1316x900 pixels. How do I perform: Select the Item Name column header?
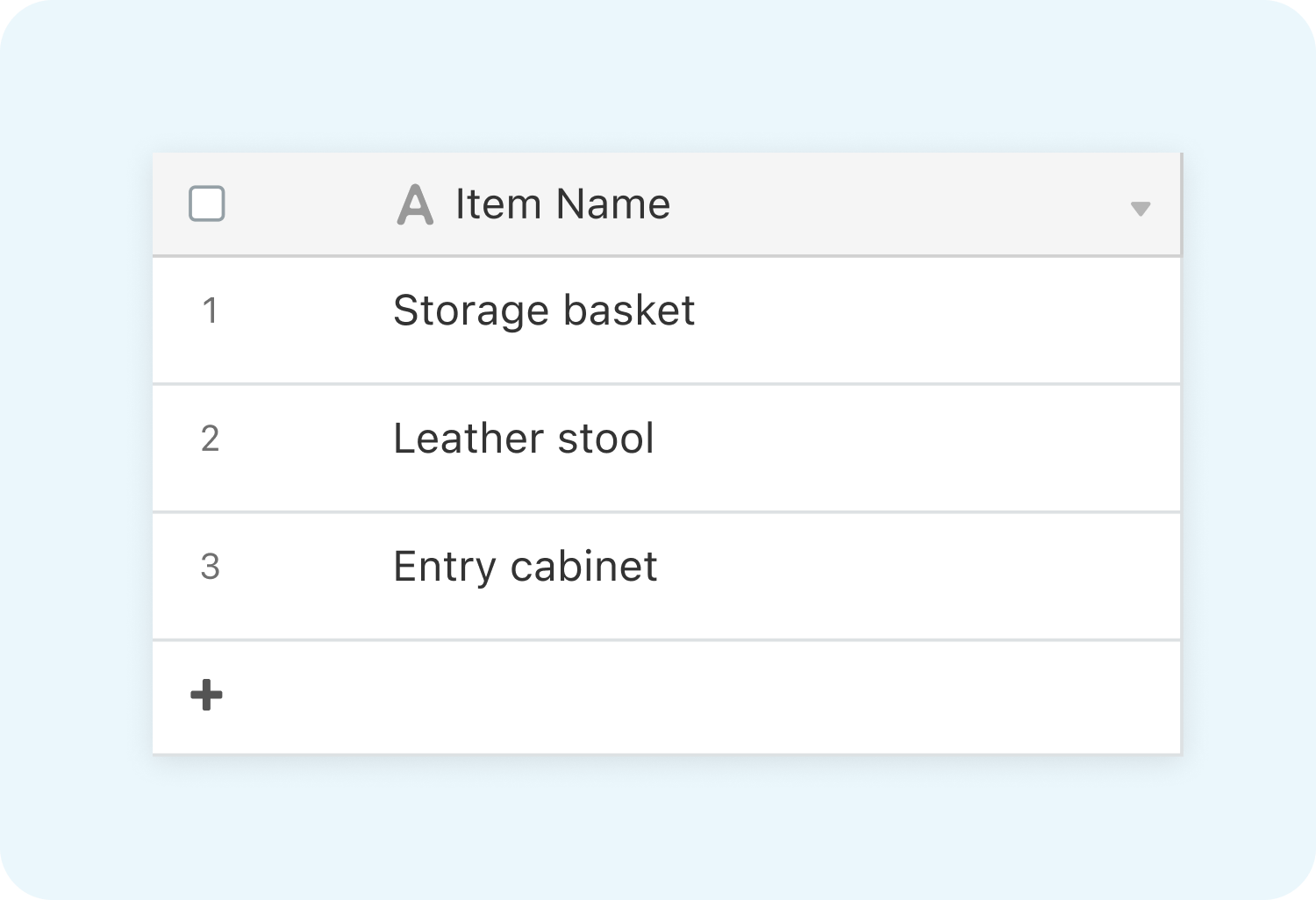[562, 204]
